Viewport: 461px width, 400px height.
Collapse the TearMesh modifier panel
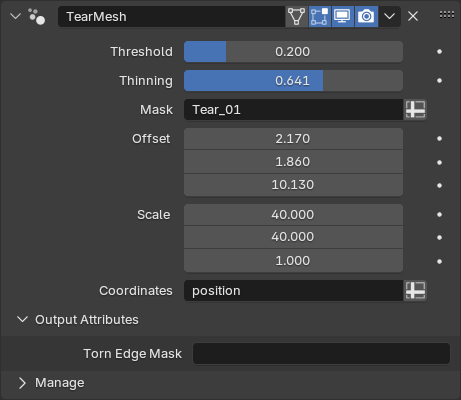click(15, 16)
